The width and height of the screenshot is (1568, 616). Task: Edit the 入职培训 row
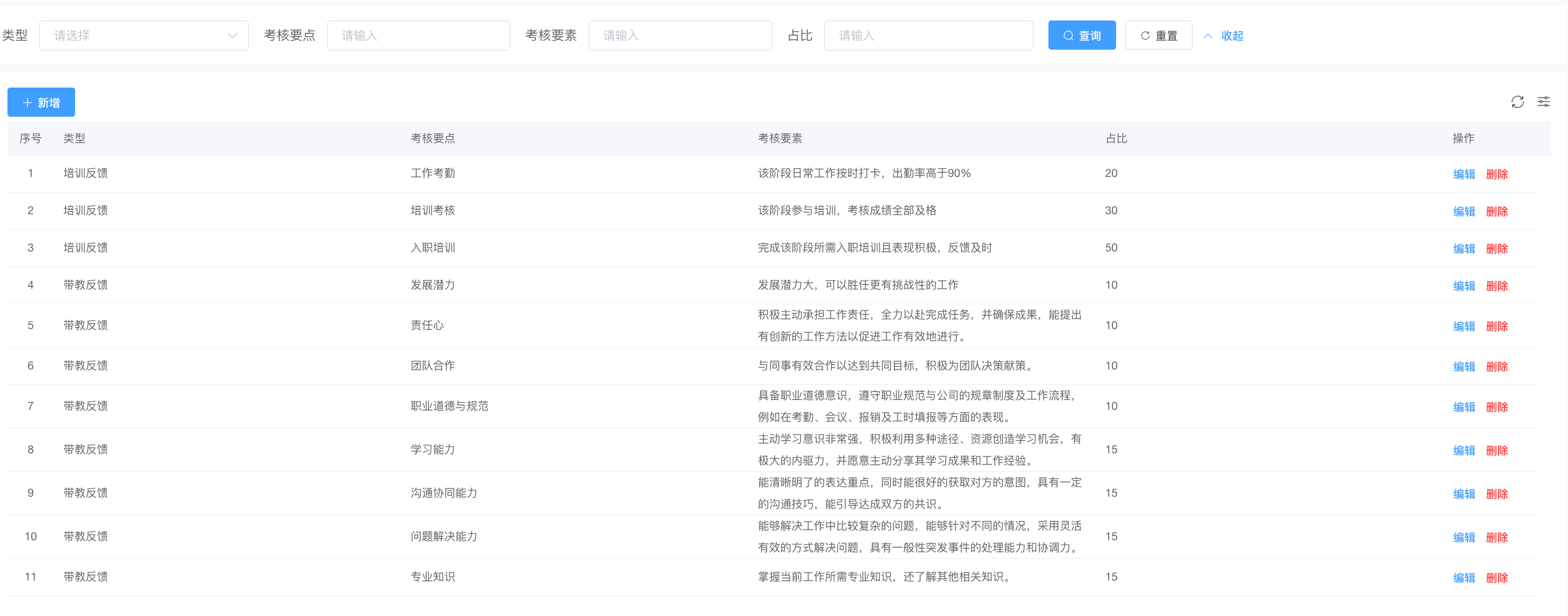(x=1464, y=249)
